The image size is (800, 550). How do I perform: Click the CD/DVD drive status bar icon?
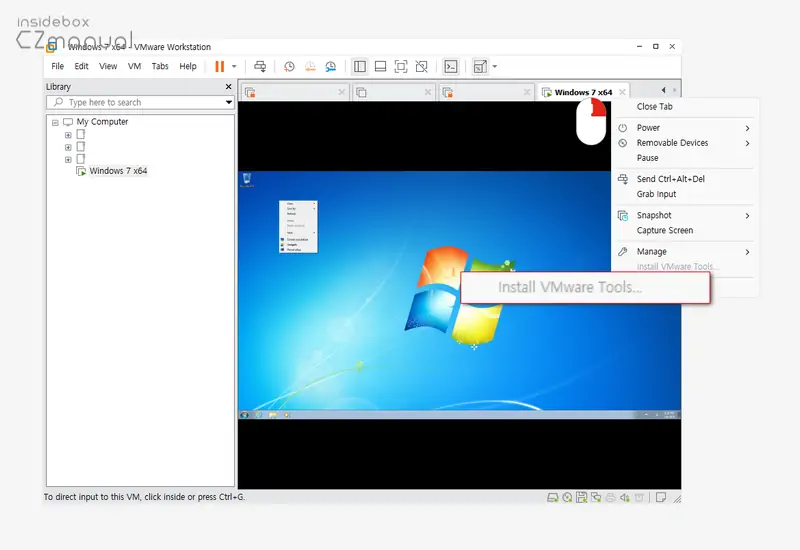pyautogui.click(x=567, y=497)
